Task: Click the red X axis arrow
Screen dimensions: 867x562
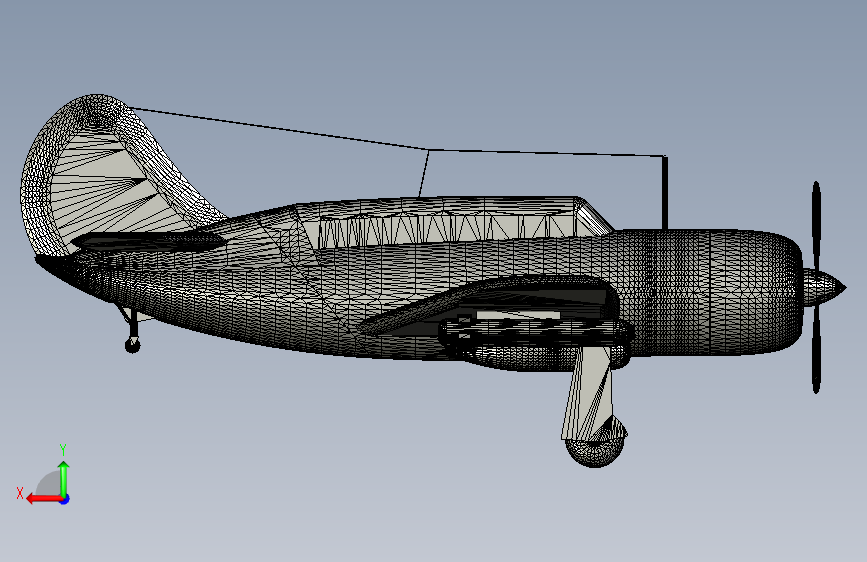Action: click(45, 499)
